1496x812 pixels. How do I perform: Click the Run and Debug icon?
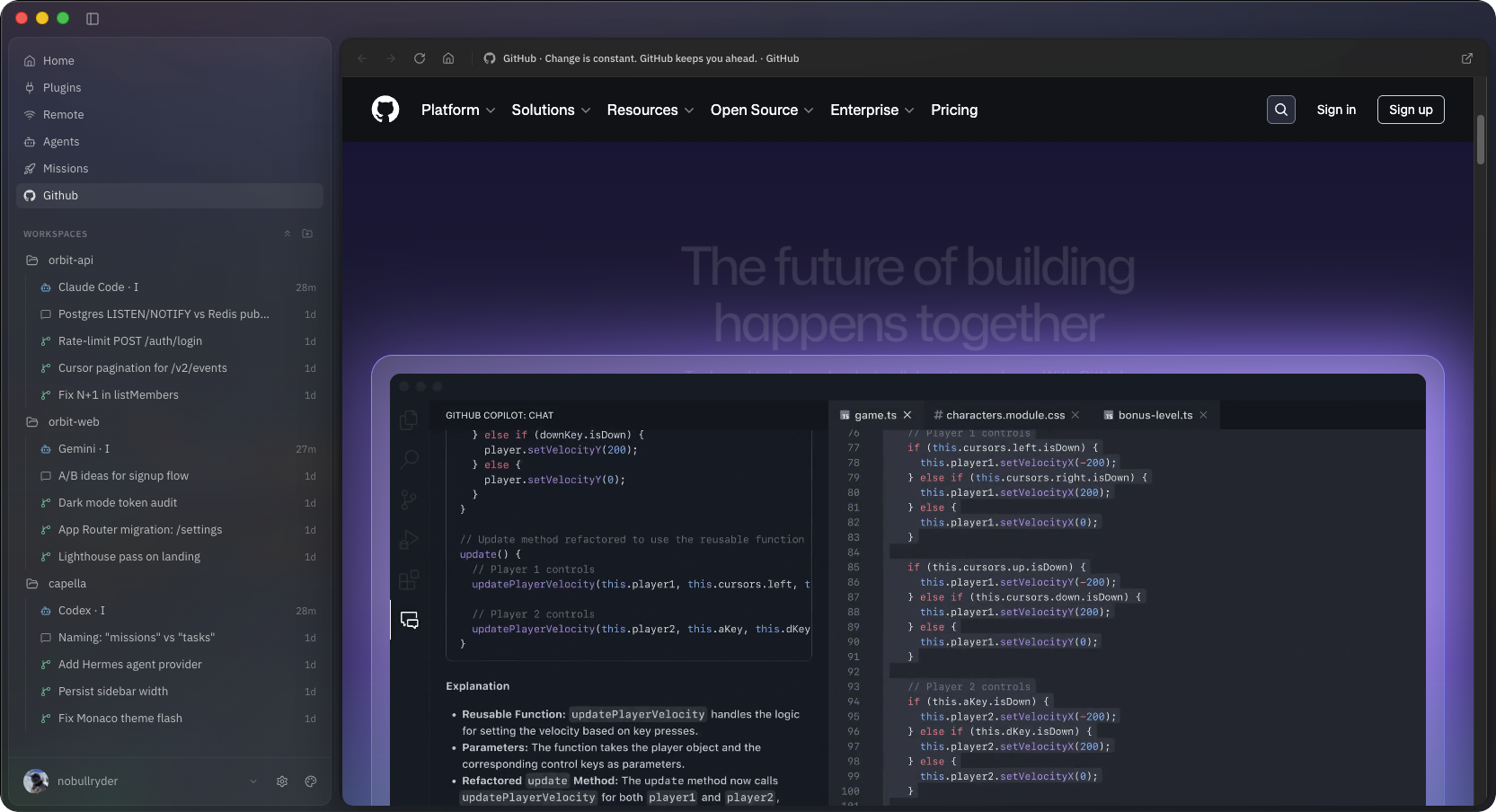409,540
